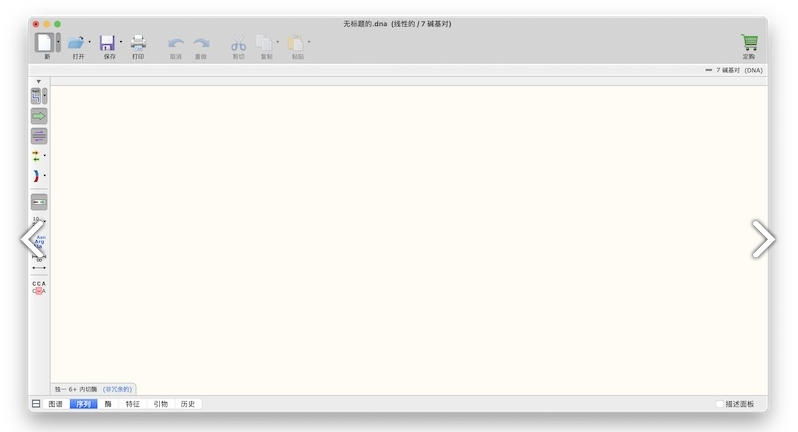Create a new file with 新 icon
This screenshot has width=798, height=432.
coord(44,42)
